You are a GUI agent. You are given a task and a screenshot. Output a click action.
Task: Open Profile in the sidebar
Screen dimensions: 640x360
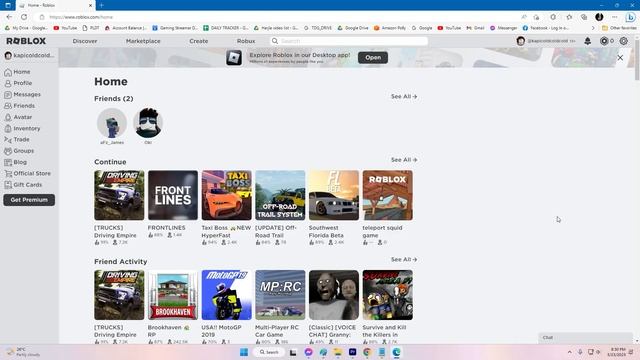18,83
